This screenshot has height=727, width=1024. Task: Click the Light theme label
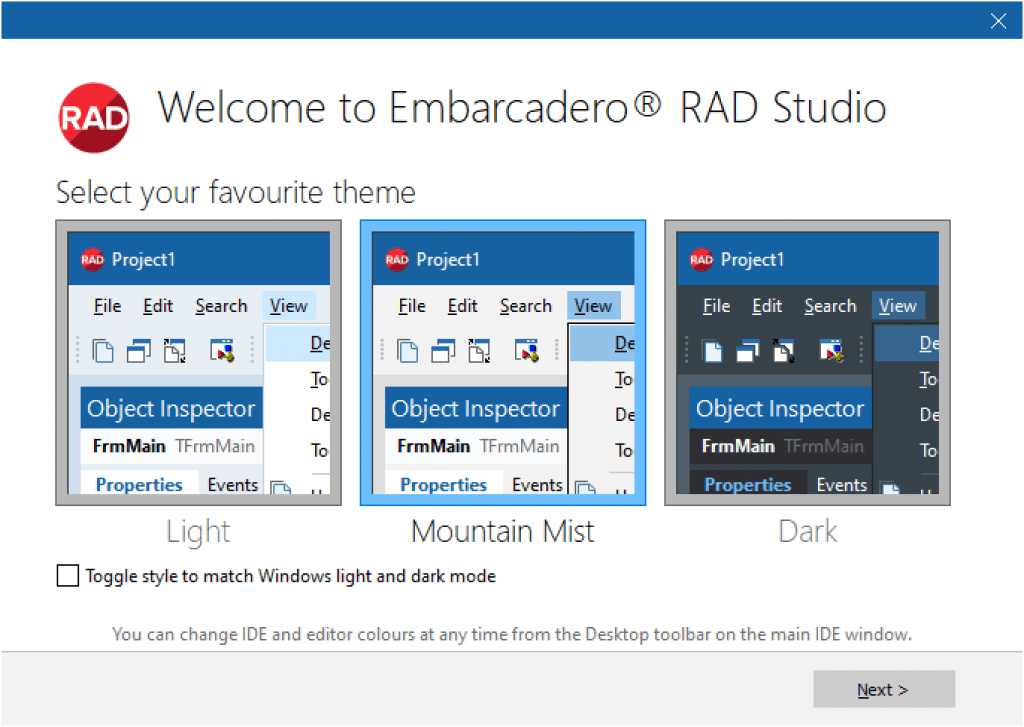pyautogui.click(x=198, y=531)
